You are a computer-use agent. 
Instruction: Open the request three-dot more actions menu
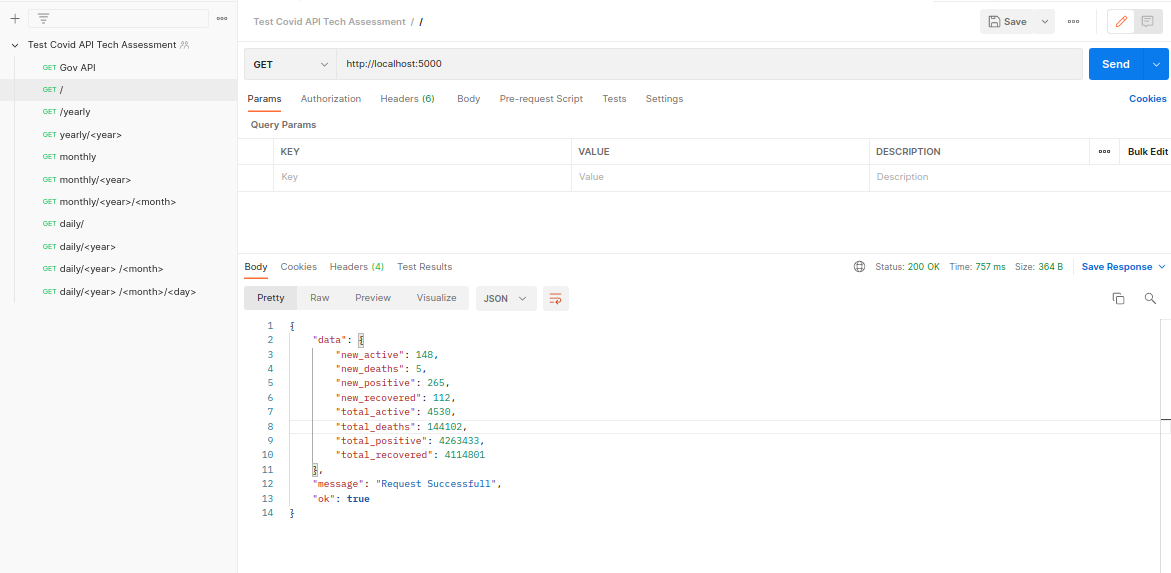click(x=1073, y=22)
